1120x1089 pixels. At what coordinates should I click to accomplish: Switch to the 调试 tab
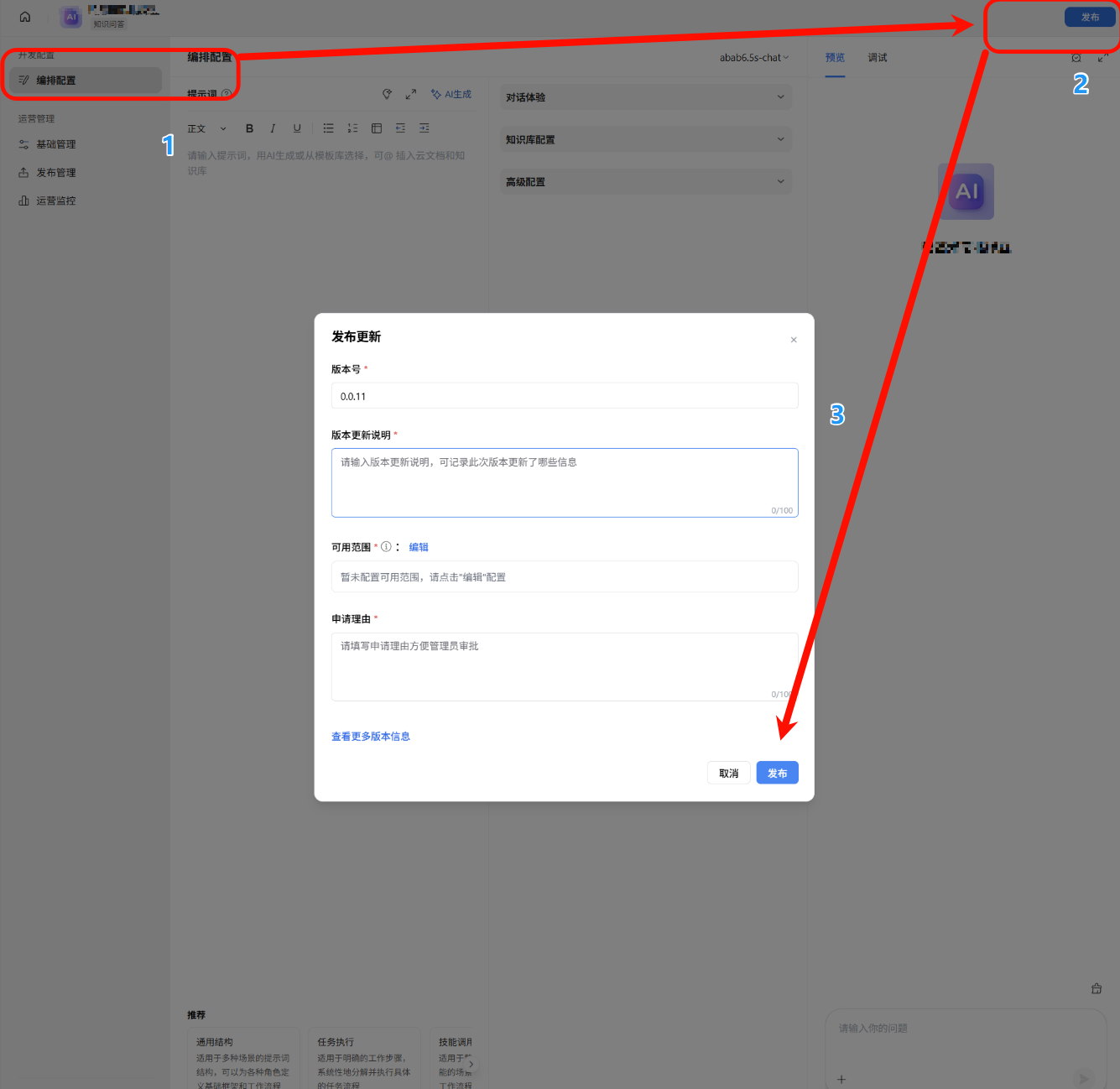click(877, 58)
